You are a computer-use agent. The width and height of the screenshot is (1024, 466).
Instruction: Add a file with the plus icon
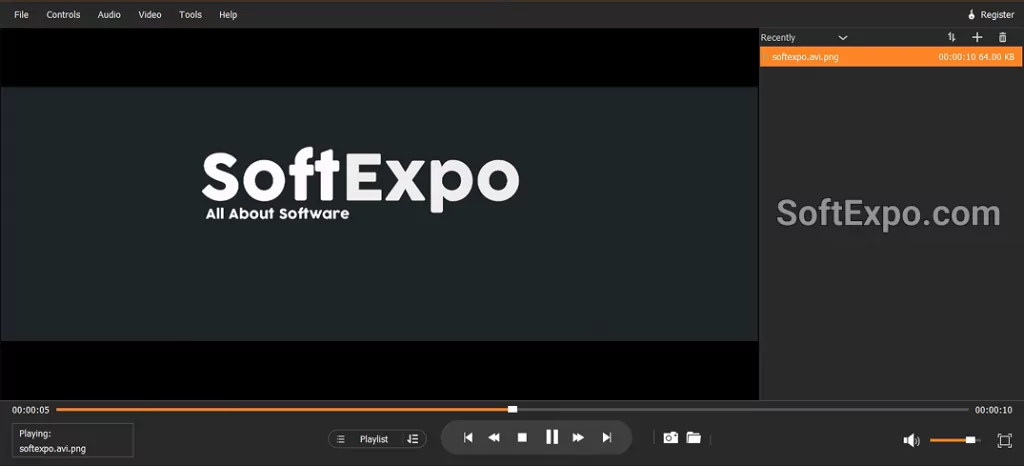tap(978, 38)
